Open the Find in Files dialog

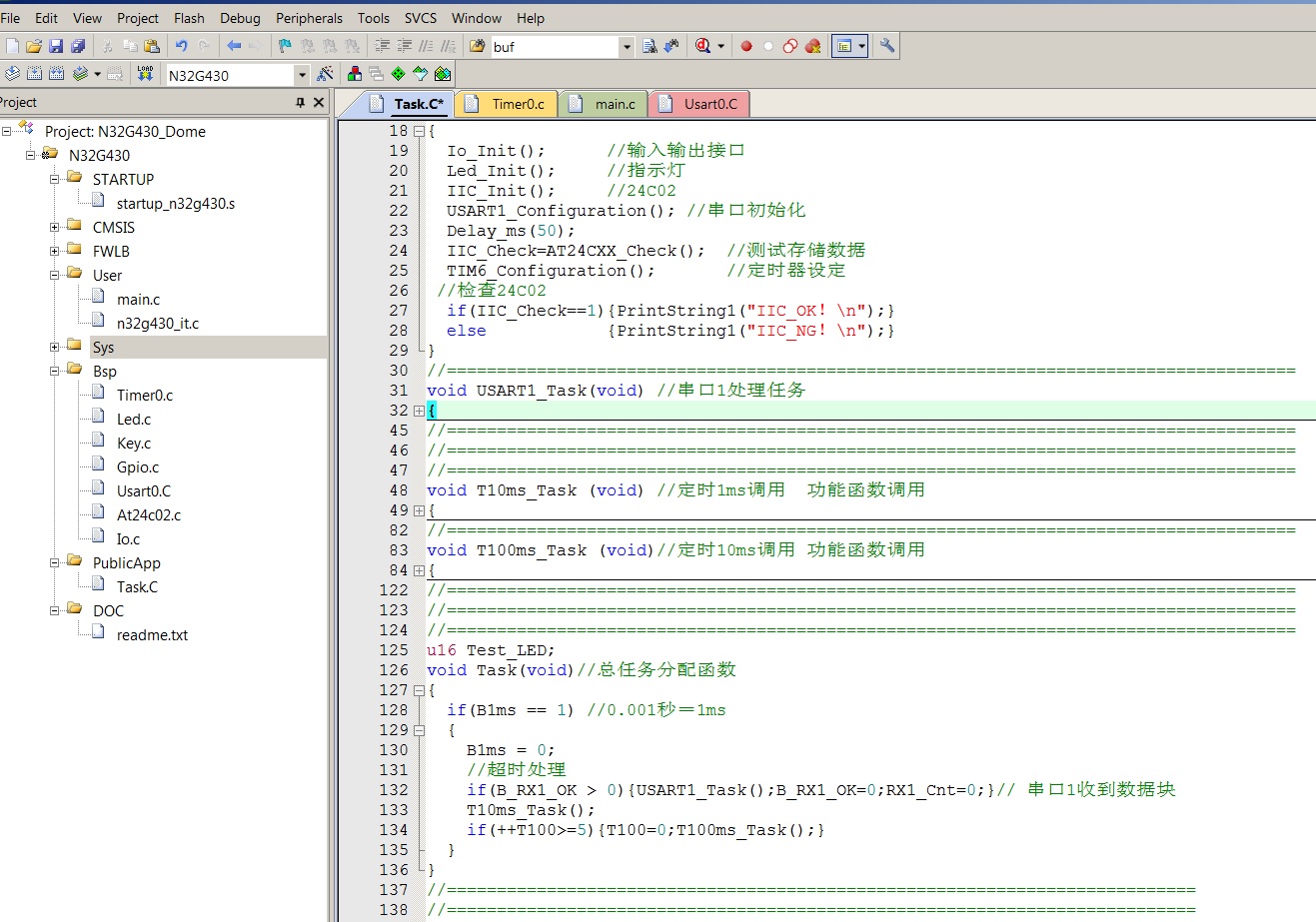(x=478, y=46)
